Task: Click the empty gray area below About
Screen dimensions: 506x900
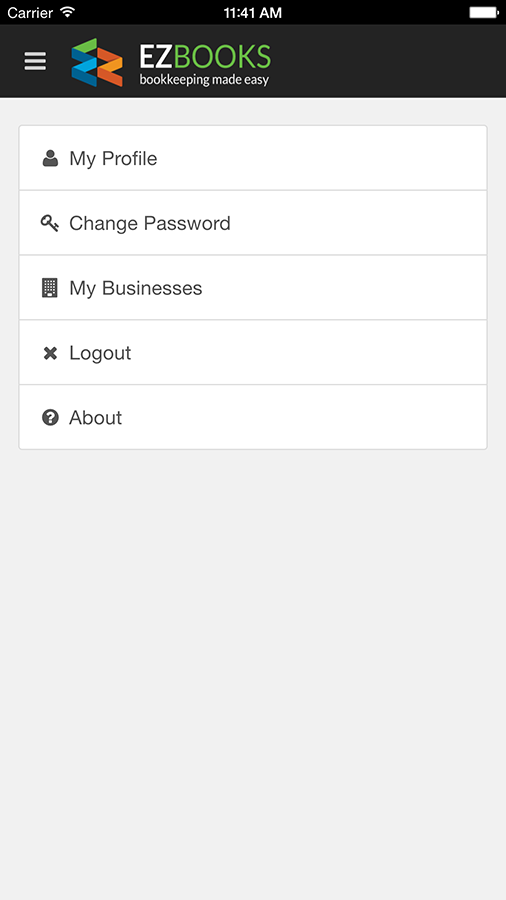Action: (253, 674)
